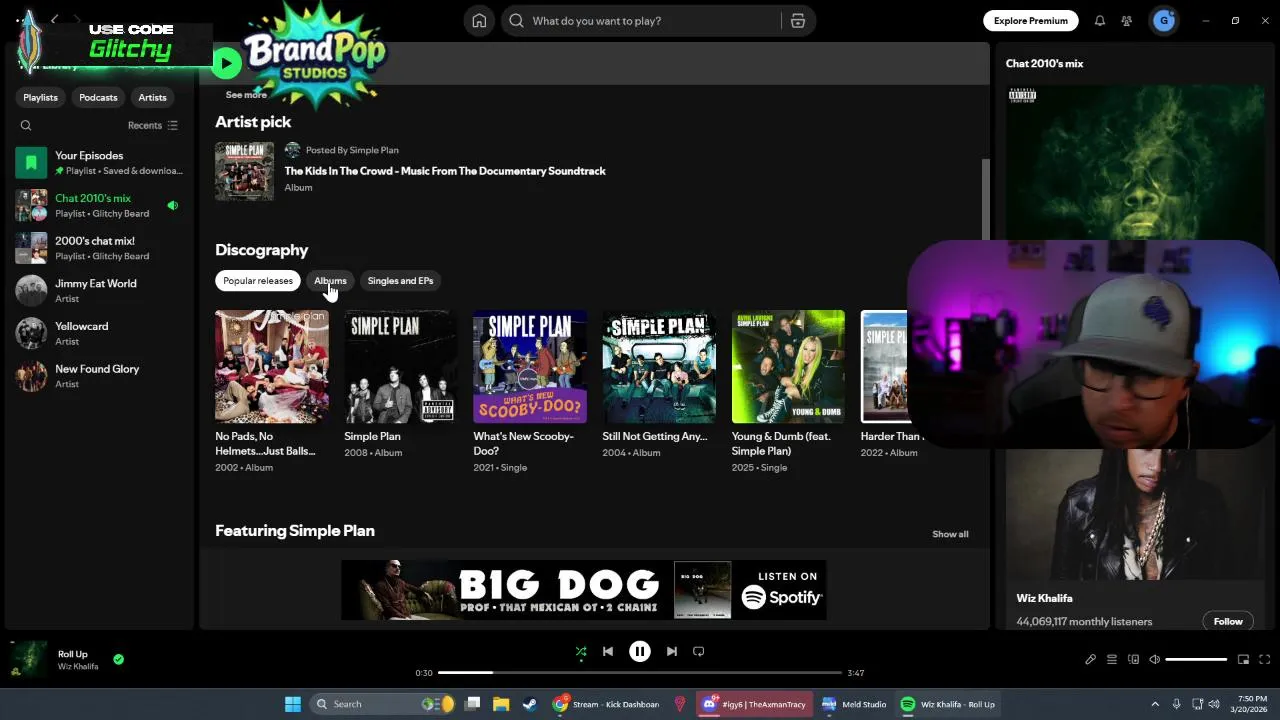The height and width of the screenshot is (720, 1280).
Task: Open the G profile avatar menu
Action: (1163, 21)
